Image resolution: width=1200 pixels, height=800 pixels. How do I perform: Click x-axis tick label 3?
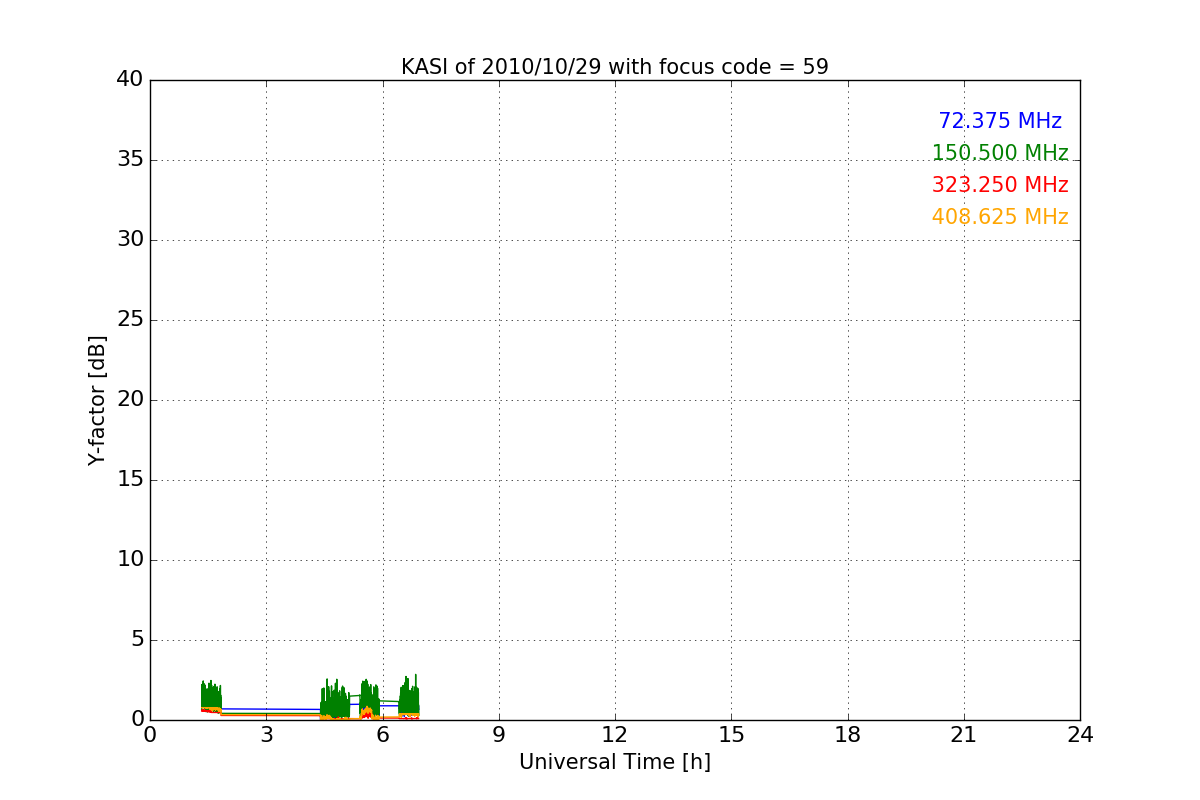(266, 735)
